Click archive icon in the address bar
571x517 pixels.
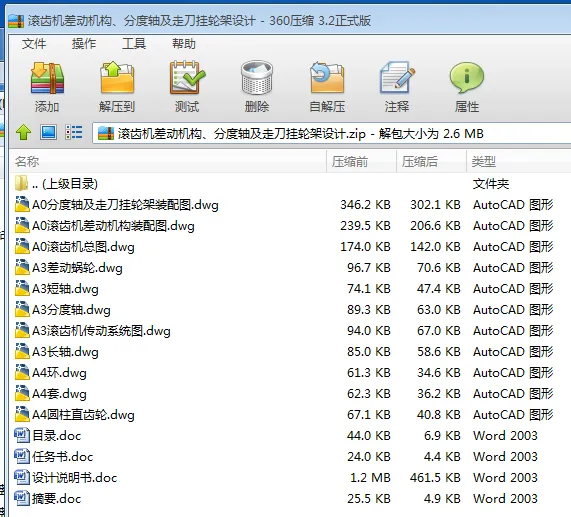point(106,133)
